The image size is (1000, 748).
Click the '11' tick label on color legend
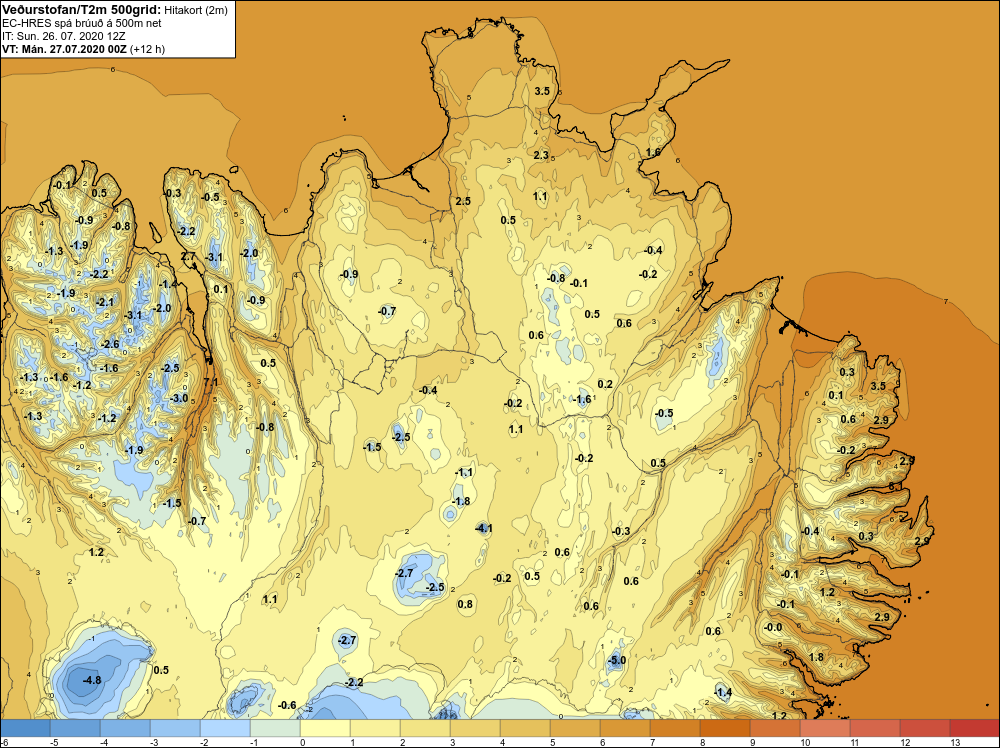[x=855, y=742]
